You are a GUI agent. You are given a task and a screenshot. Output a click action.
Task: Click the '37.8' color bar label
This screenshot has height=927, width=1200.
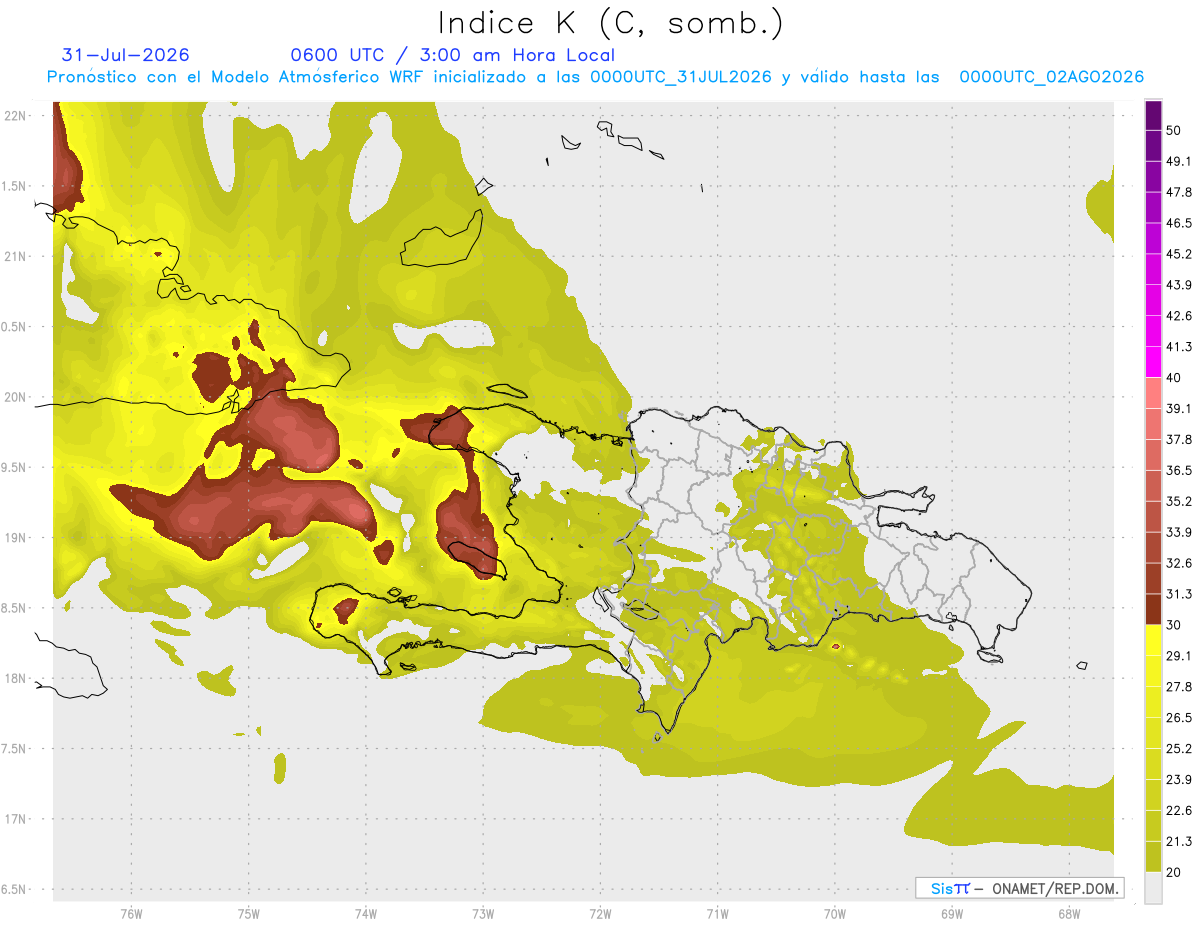tap(1179, 440)
